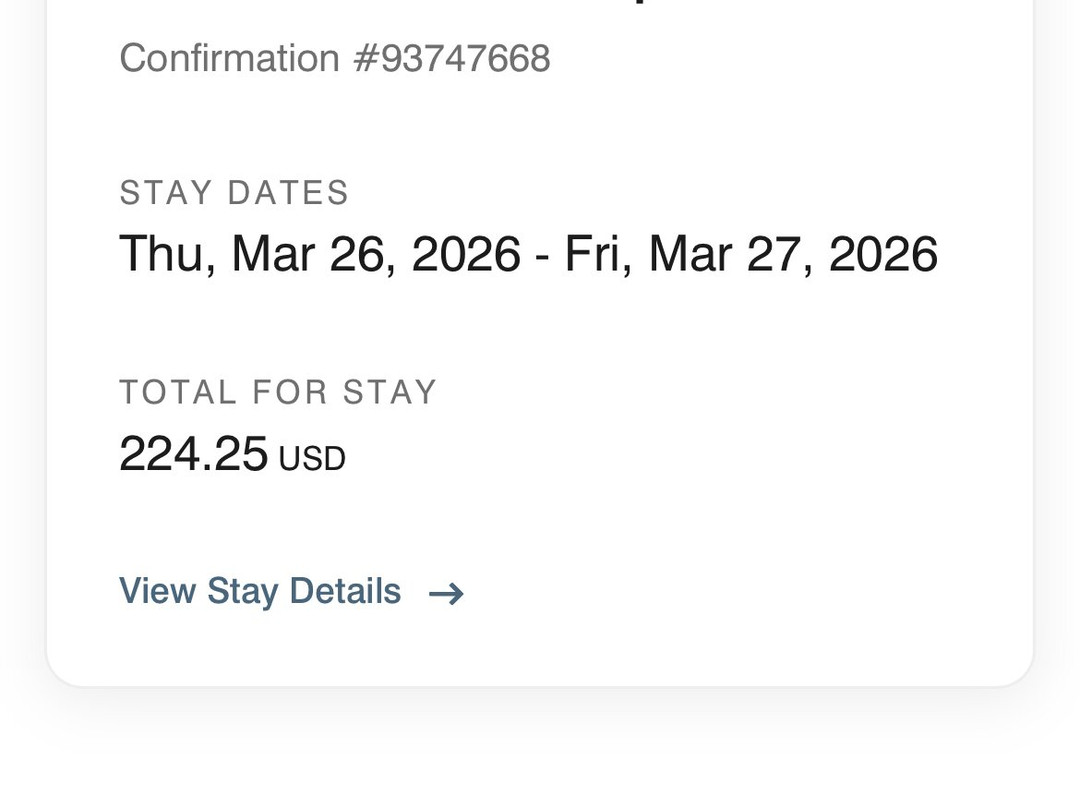This screenshot has height=808, width=1080.
Task: Click the STAY DATES label
Action: [x=234, y=192]
